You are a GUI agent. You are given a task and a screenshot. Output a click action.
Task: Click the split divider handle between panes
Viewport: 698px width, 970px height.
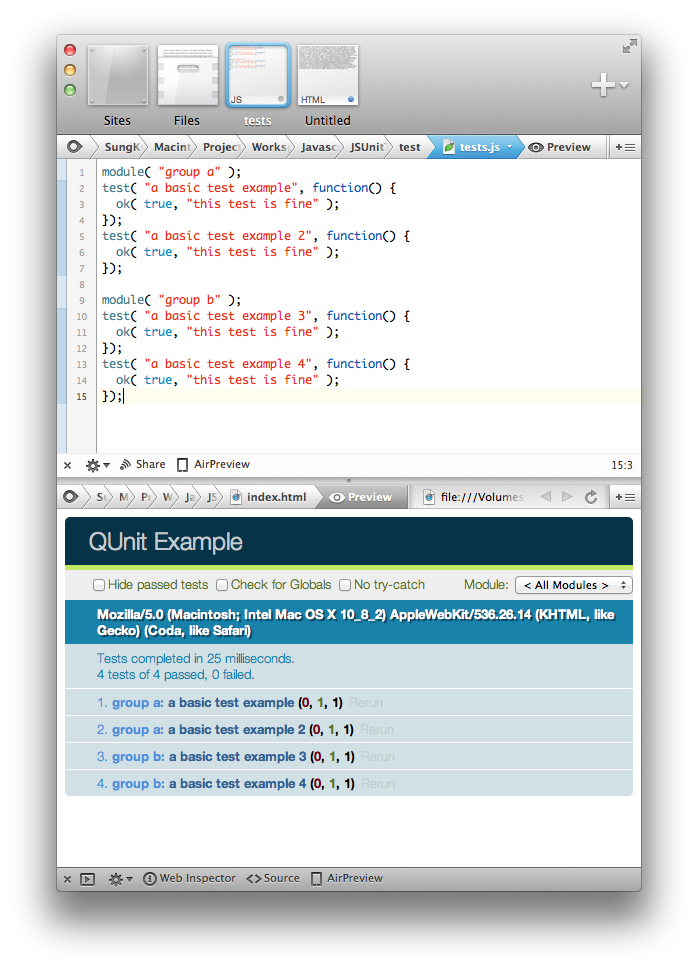click(349, 481)
